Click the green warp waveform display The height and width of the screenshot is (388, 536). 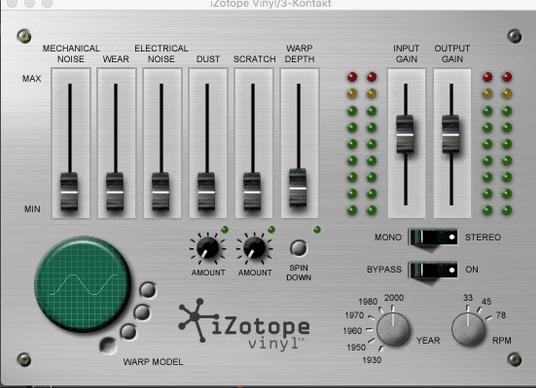coord(82,285)
